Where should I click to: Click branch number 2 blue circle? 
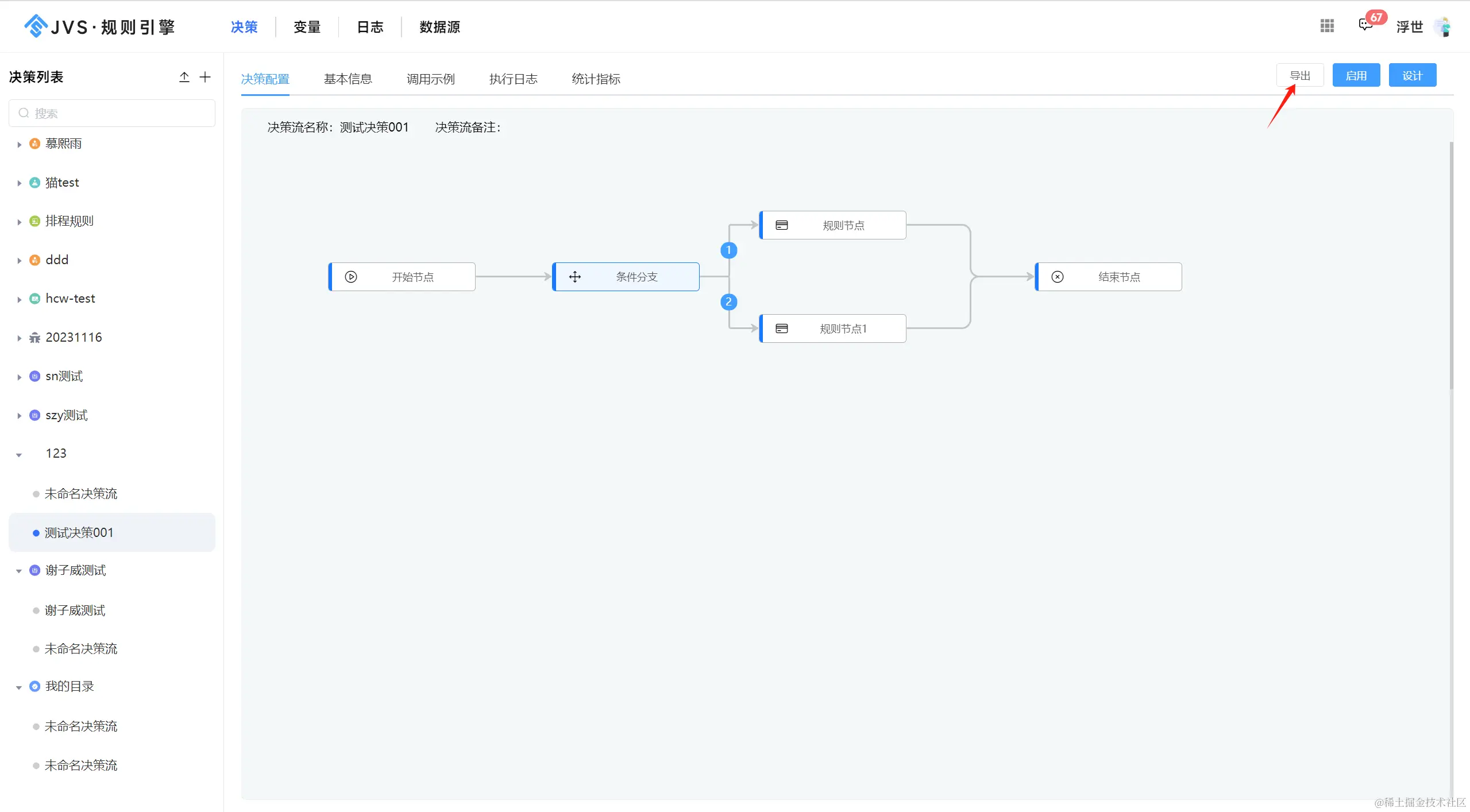[x=728, y=302]
